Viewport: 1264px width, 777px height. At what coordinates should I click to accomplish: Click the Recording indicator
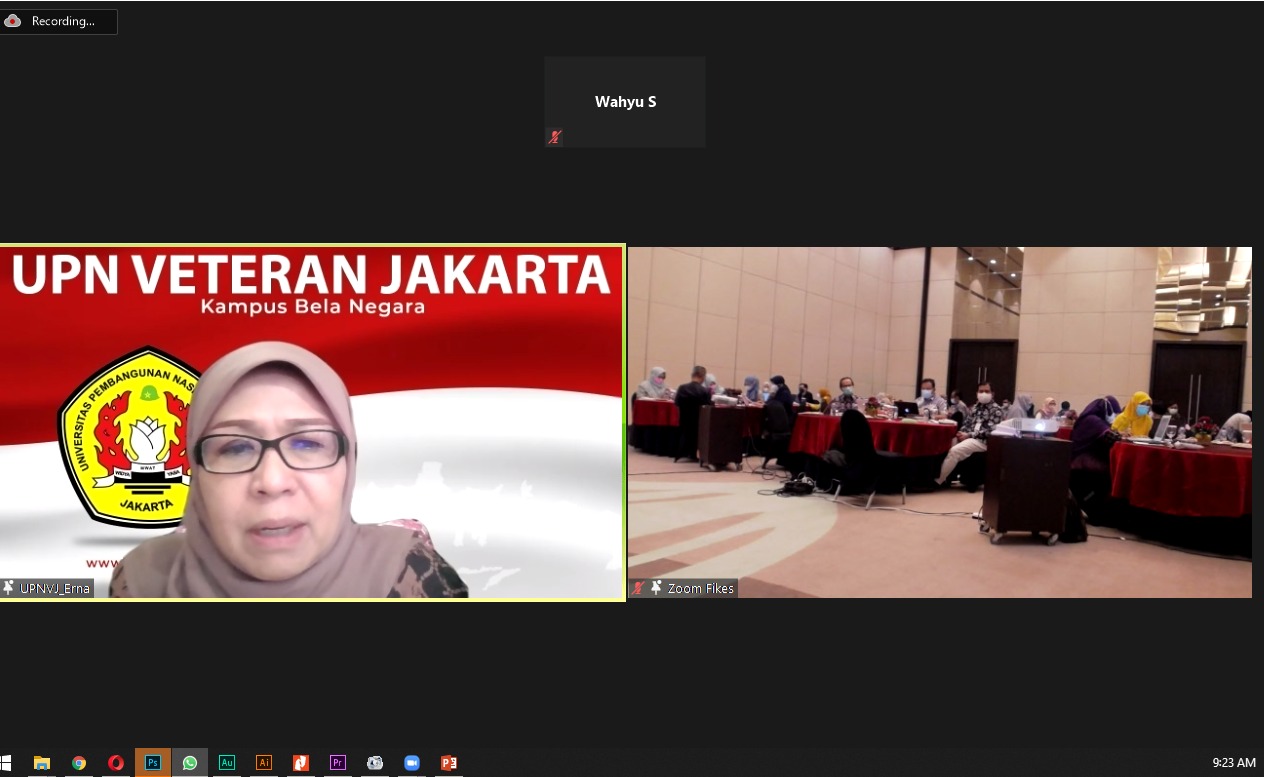tap(59, 21)
